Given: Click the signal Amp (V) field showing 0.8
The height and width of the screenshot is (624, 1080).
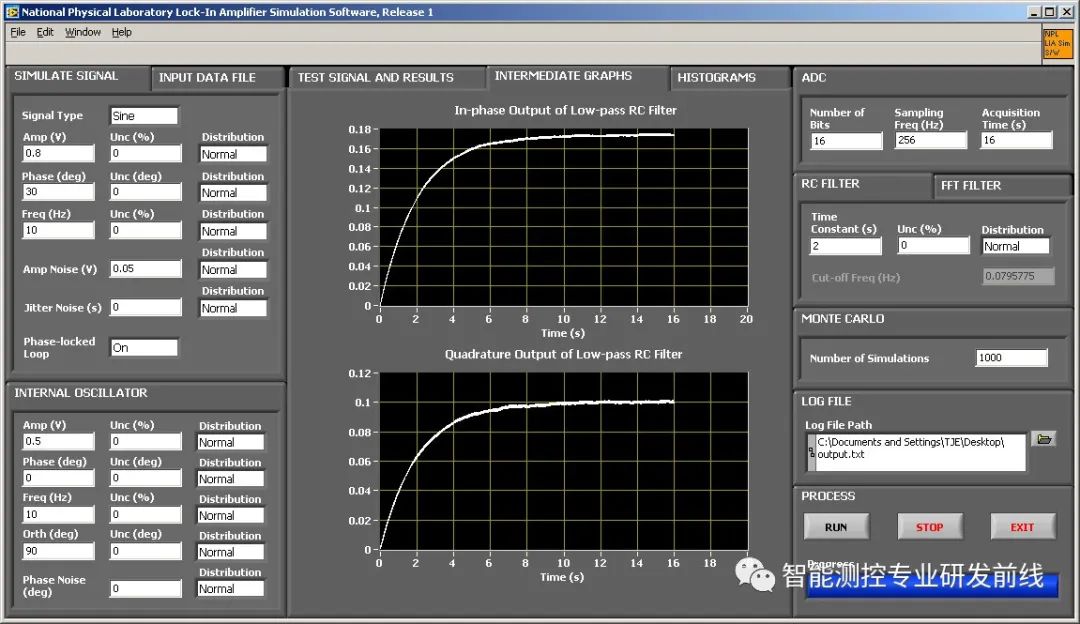Looking at the screenshot, I should pos(59,153).
